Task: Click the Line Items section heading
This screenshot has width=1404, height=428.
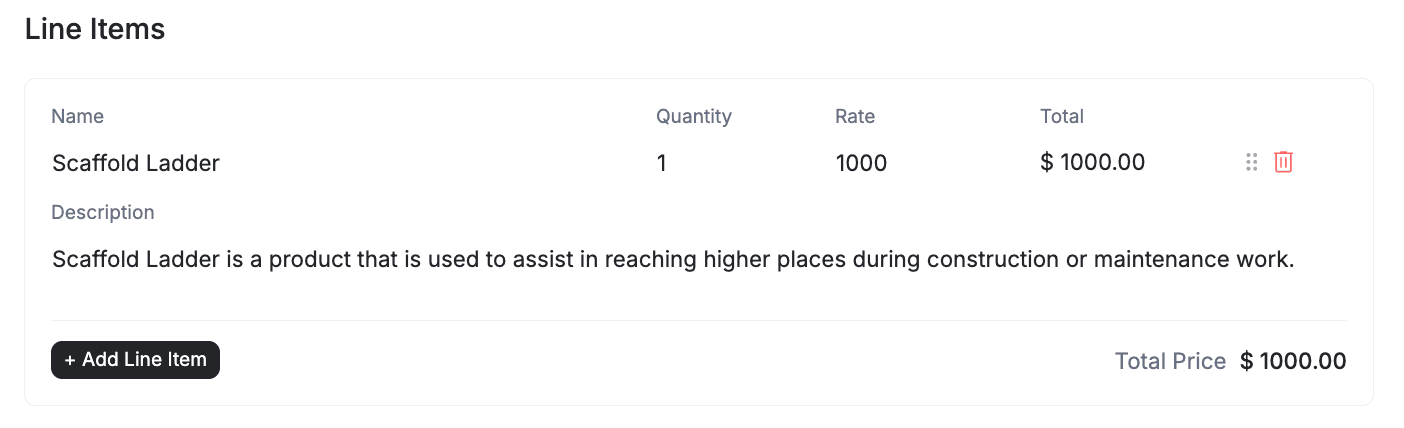Action: click(x=95, y=30)
